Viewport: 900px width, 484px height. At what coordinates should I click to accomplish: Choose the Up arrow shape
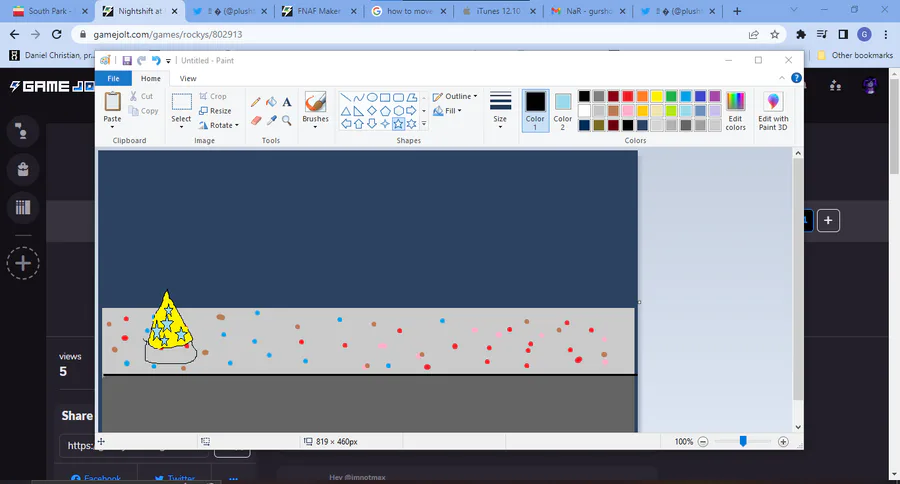pos(359,124)
